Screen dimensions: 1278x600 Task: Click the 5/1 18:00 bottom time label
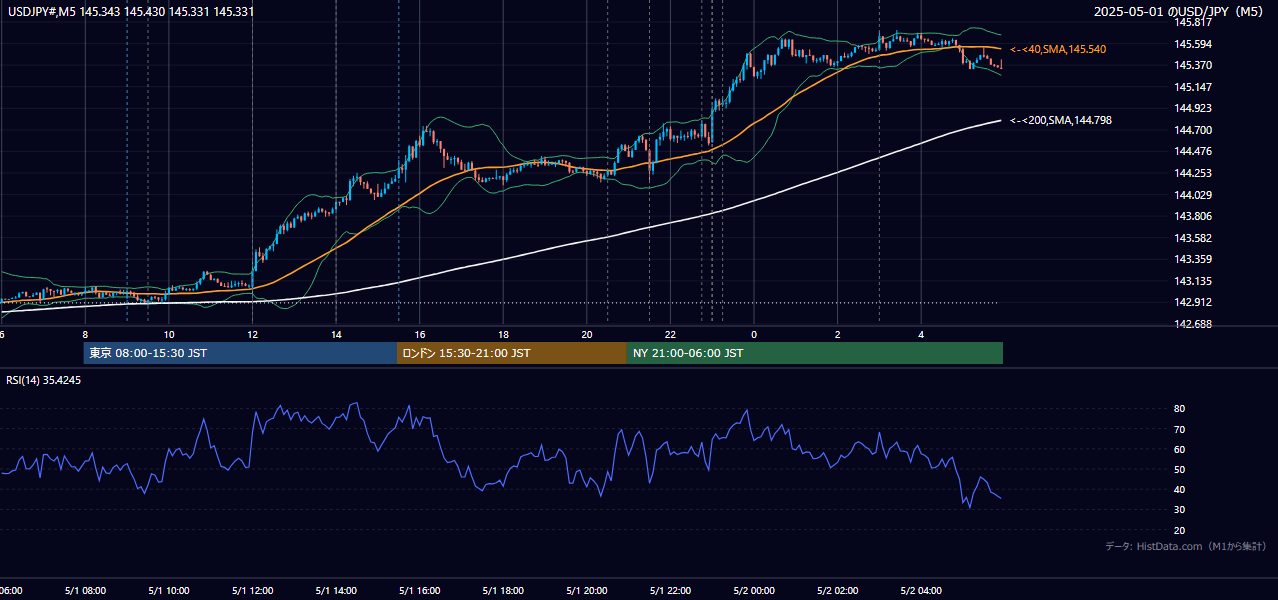coord(503,591)
